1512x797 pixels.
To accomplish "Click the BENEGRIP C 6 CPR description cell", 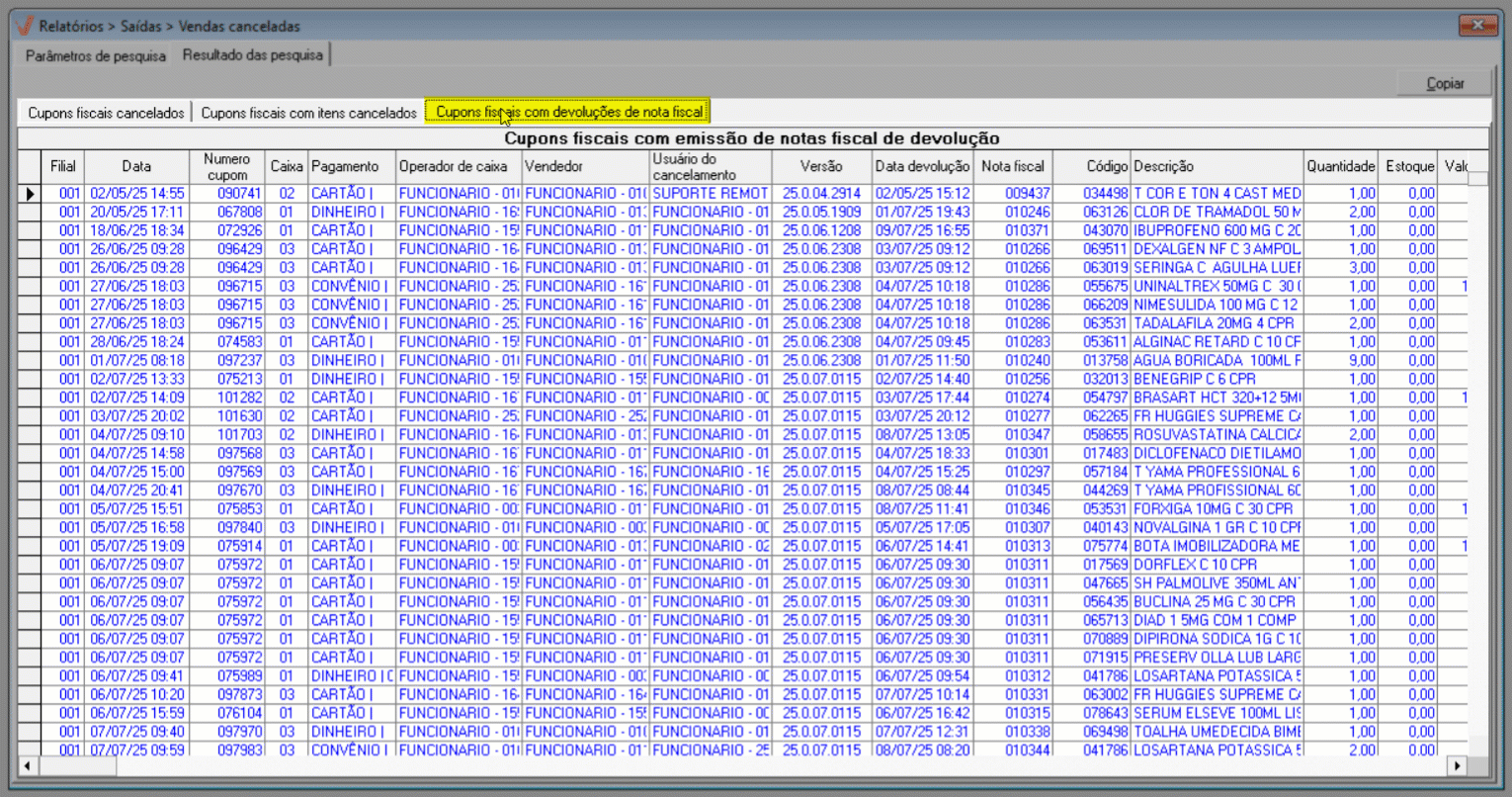I will coord(1216,379).
